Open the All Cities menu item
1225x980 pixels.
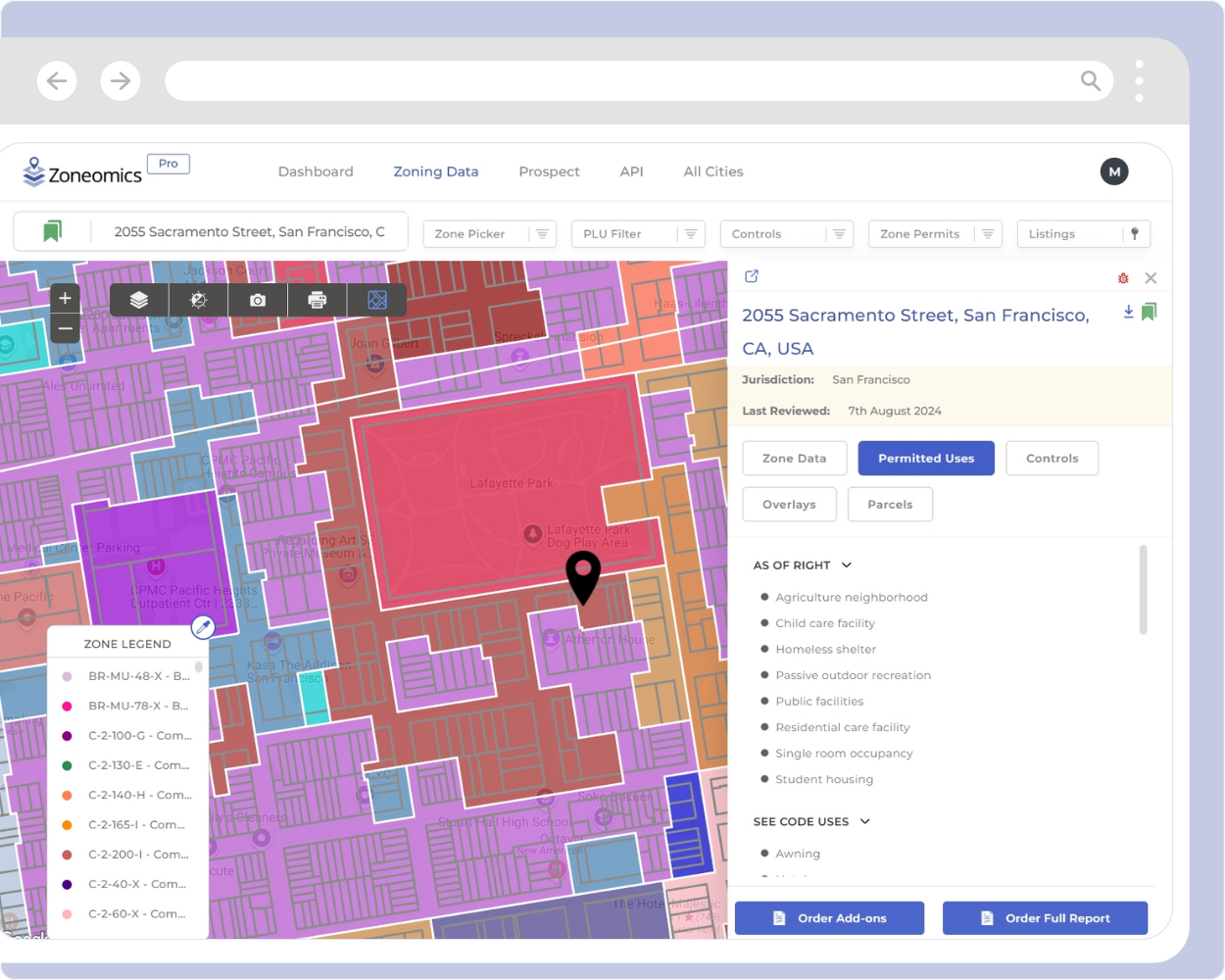[712, 171]
